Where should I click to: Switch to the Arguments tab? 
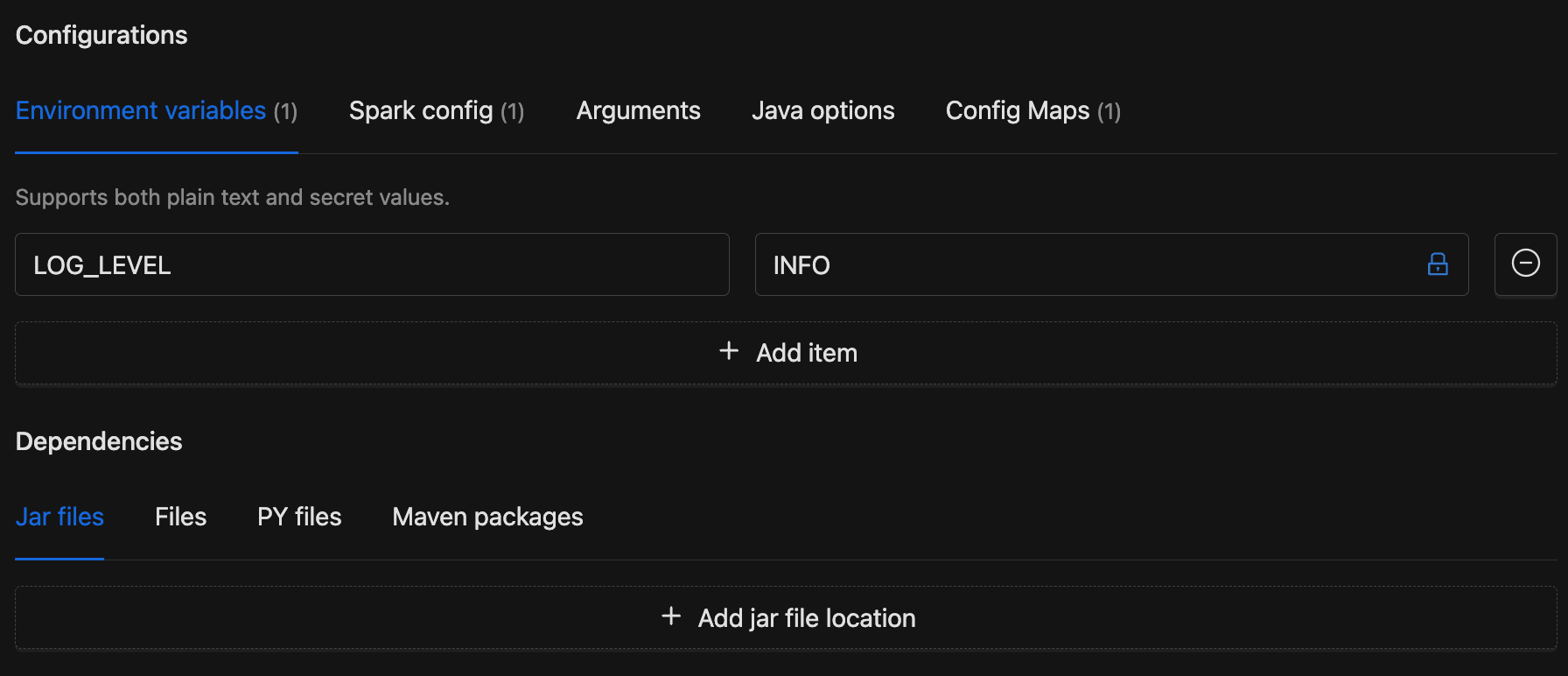[638, 111]
